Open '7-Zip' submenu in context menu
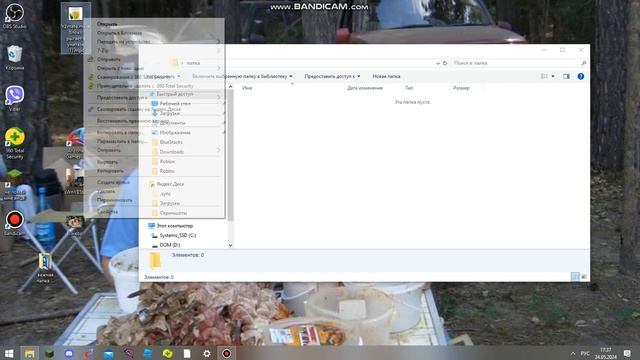 point(154,51)
